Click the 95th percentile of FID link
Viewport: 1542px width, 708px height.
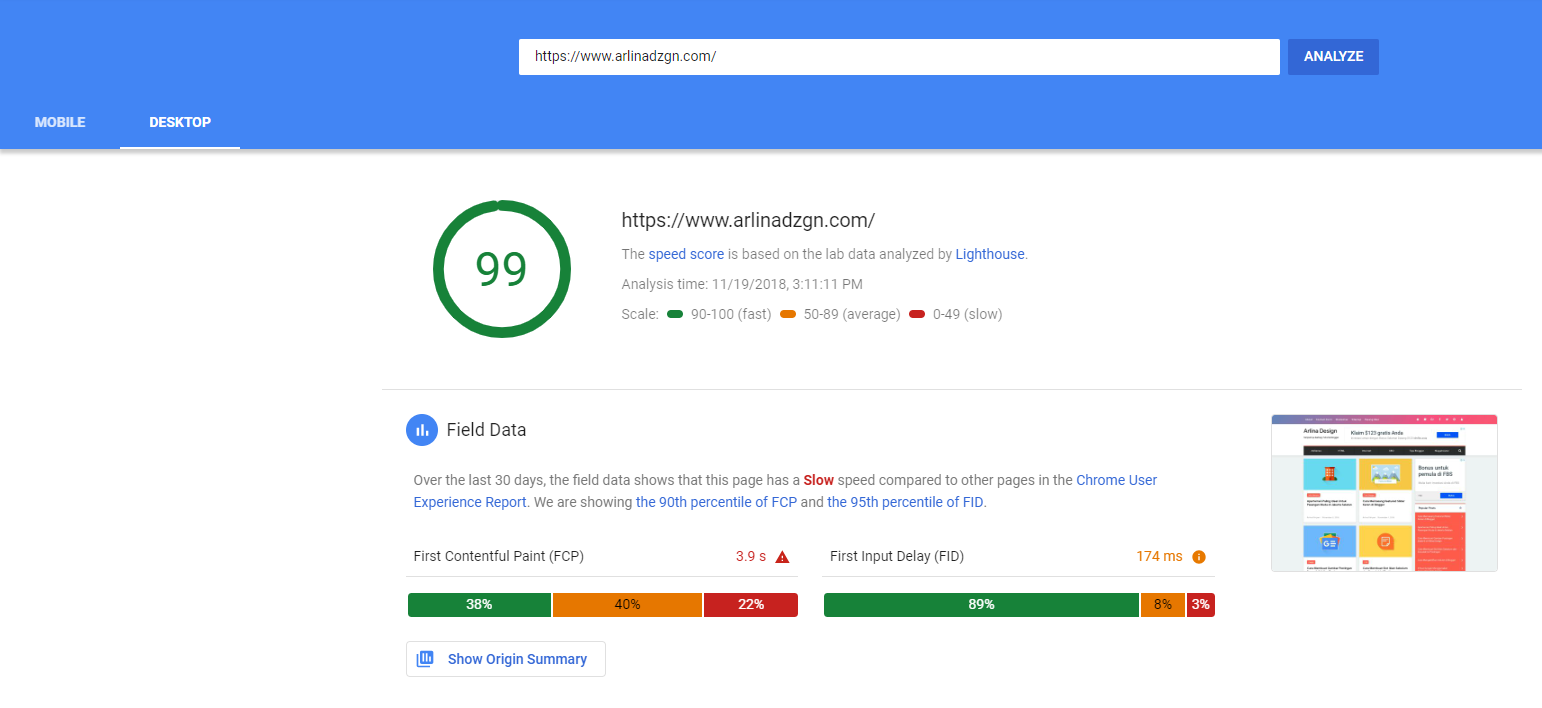905,502
